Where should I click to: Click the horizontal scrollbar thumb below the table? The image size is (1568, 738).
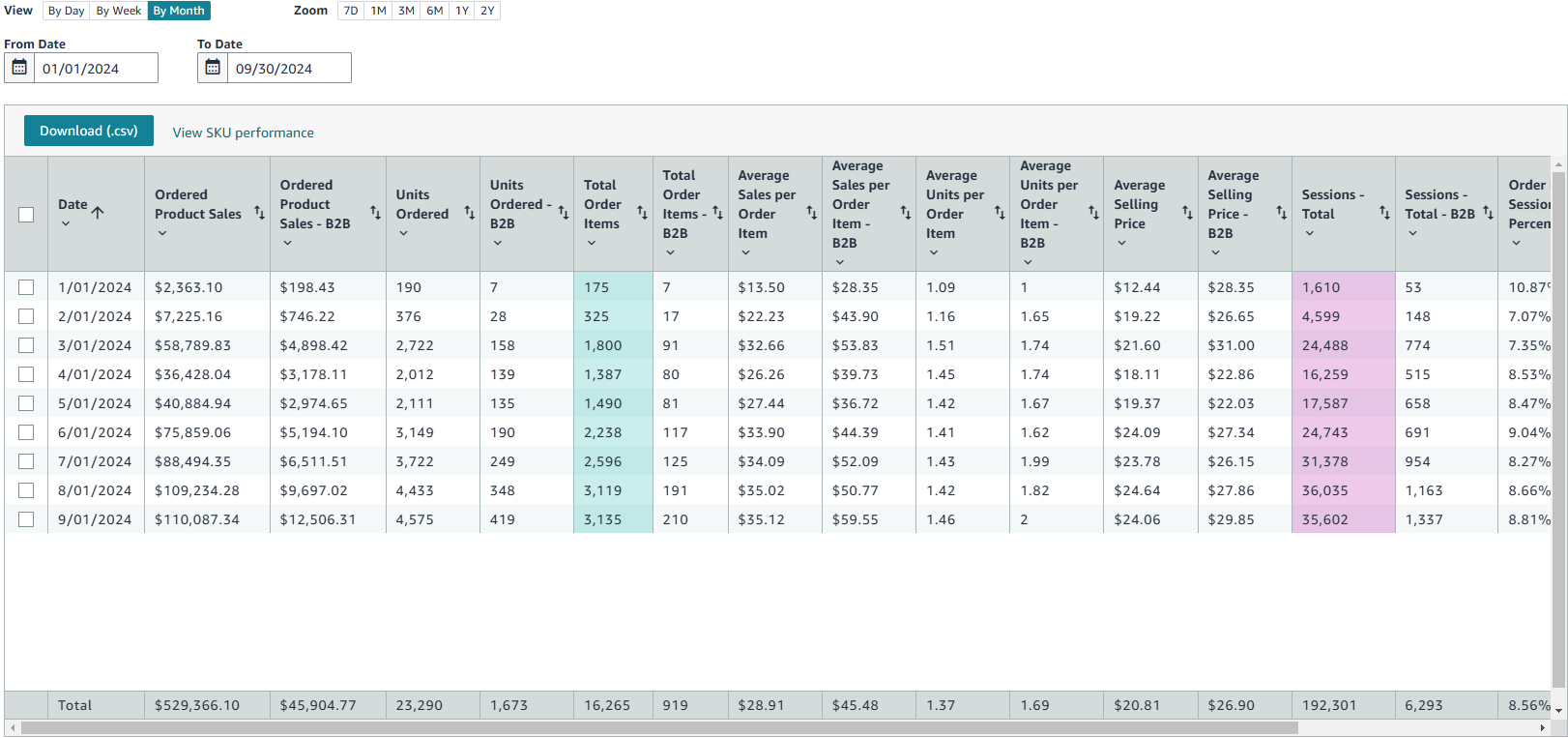click(x=659, y=728)
